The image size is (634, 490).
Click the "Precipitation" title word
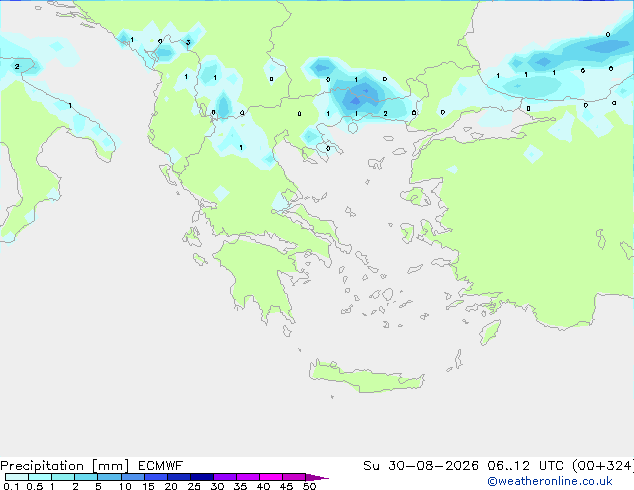(x=42, y=466)
